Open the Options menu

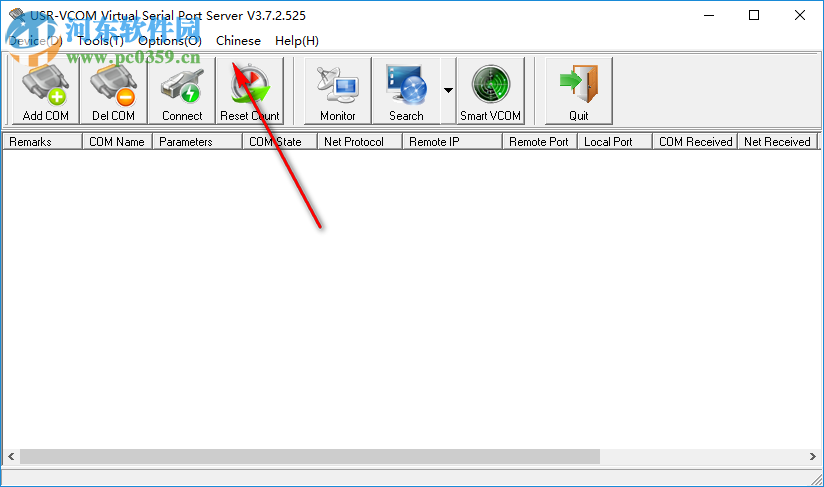click(x=170, y=41)
